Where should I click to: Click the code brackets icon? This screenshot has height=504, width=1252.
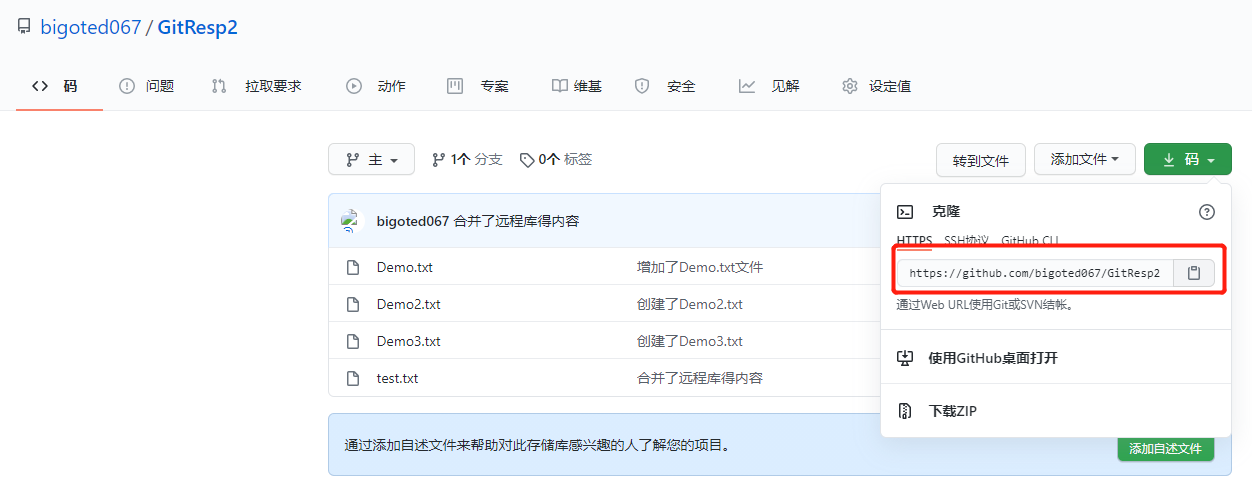click(x=40, y=86)
